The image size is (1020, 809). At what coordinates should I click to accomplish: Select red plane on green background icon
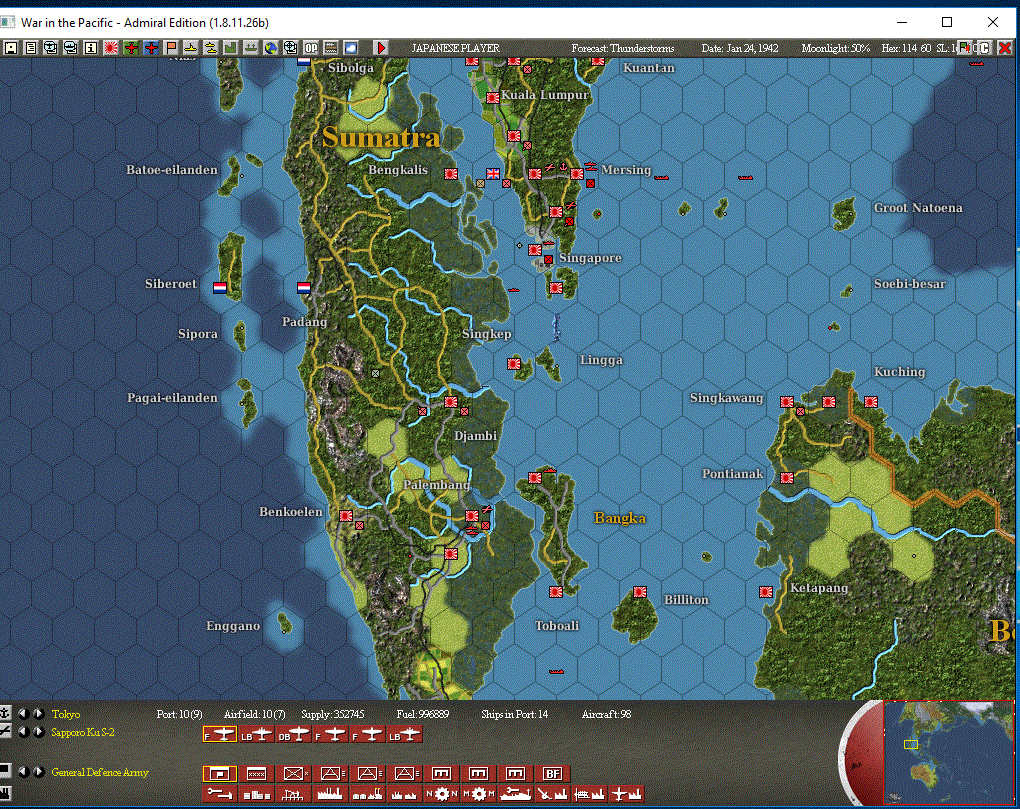point(131,47)
